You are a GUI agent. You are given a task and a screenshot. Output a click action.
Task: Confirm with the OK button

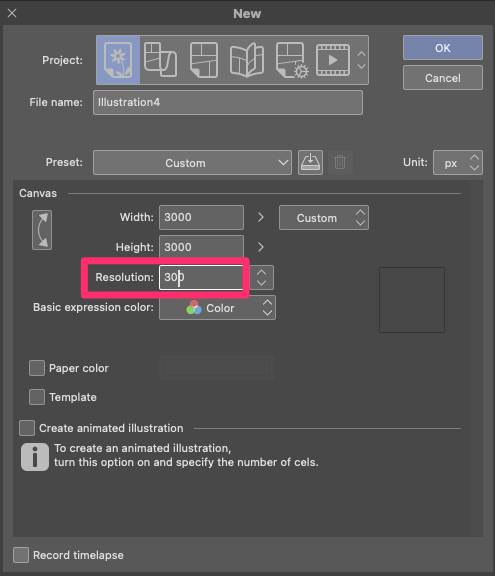click(x=443, y=48)
